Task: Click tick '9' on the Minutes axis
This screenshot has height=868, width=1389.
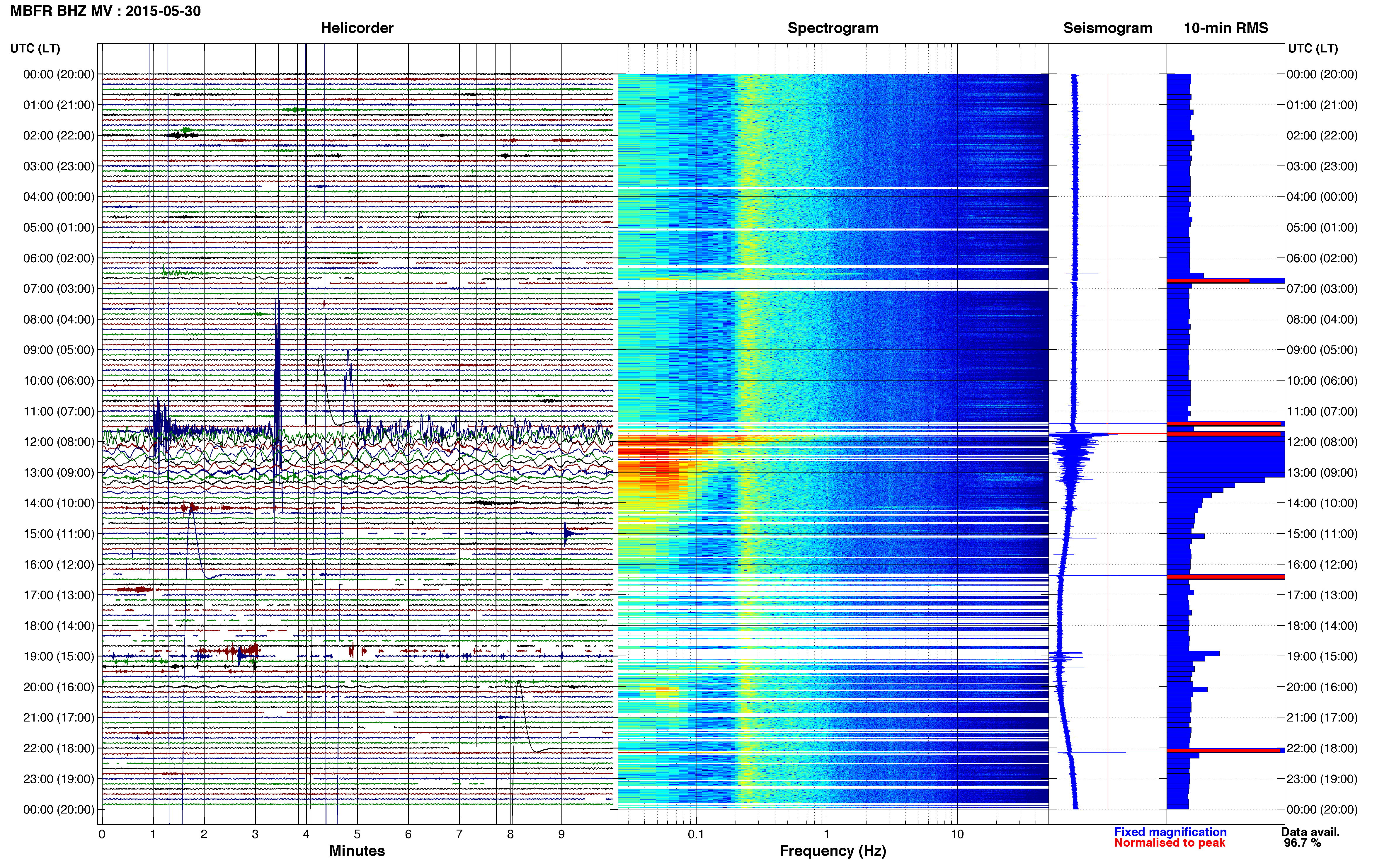Action: point(561,835)
